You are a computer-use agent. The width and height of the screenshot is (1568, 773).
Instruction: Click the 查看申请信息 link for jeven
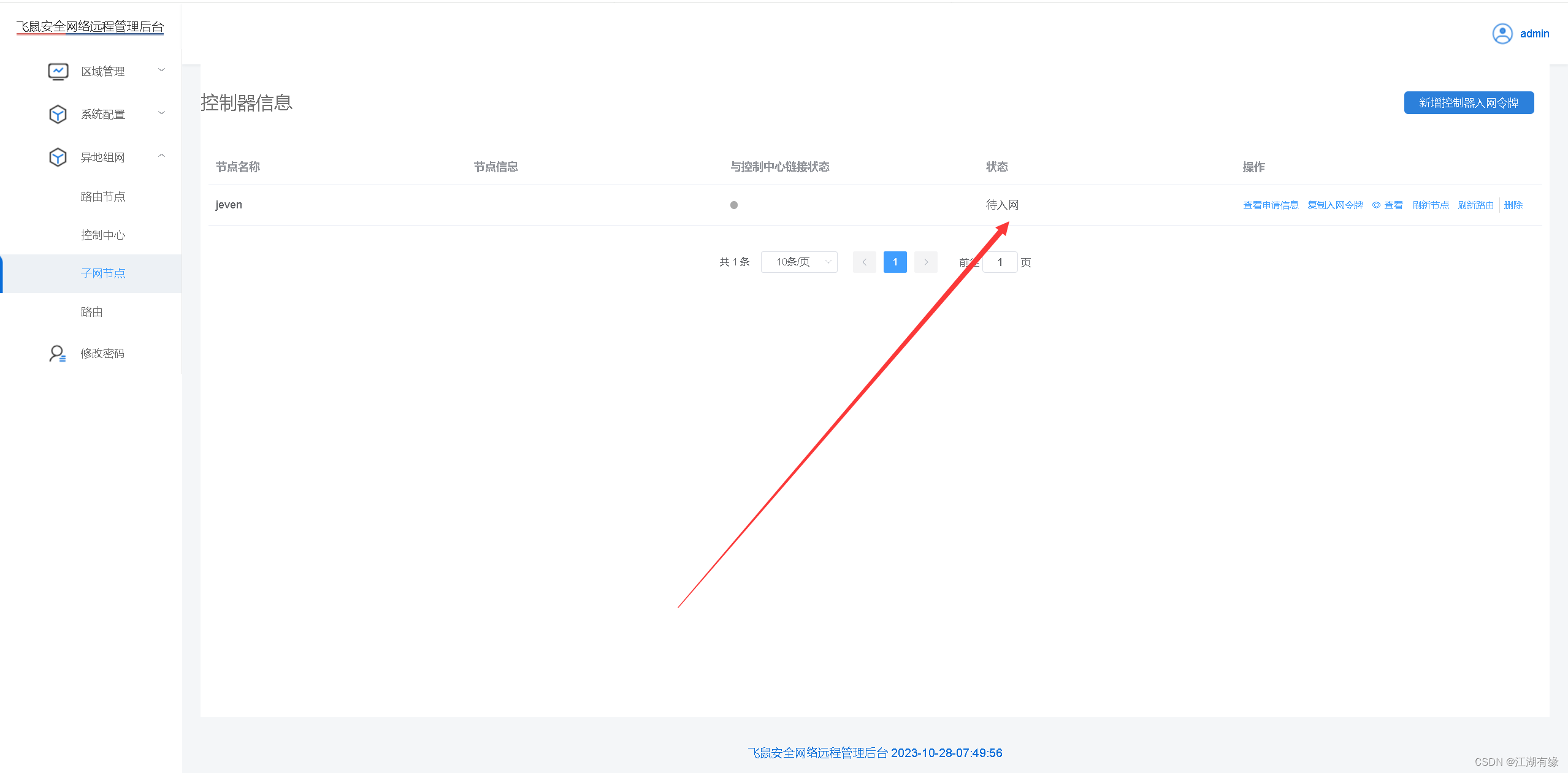(x=1271, y=205)
